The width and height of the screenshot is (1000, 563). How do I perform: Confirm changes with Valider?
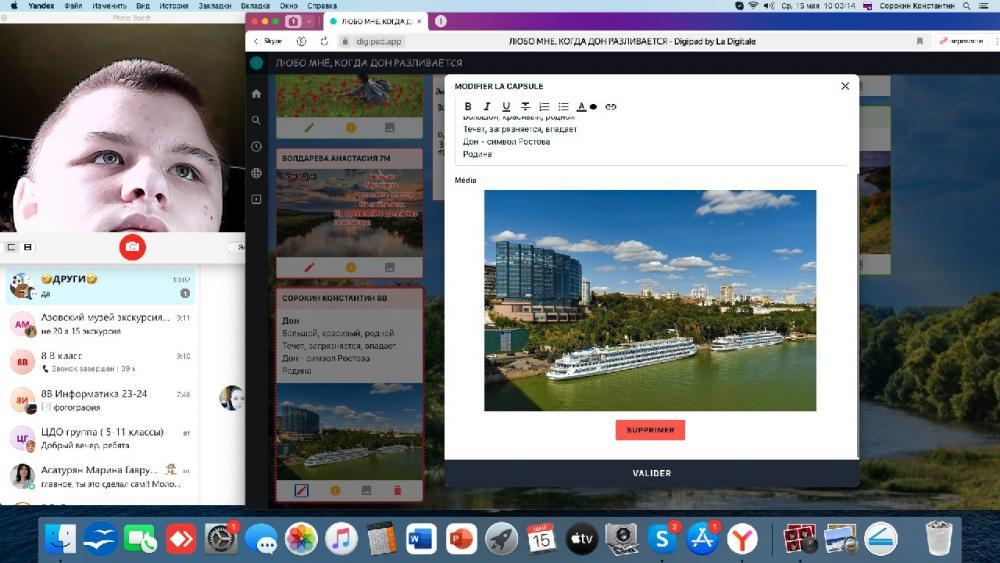tap(651, 473)
